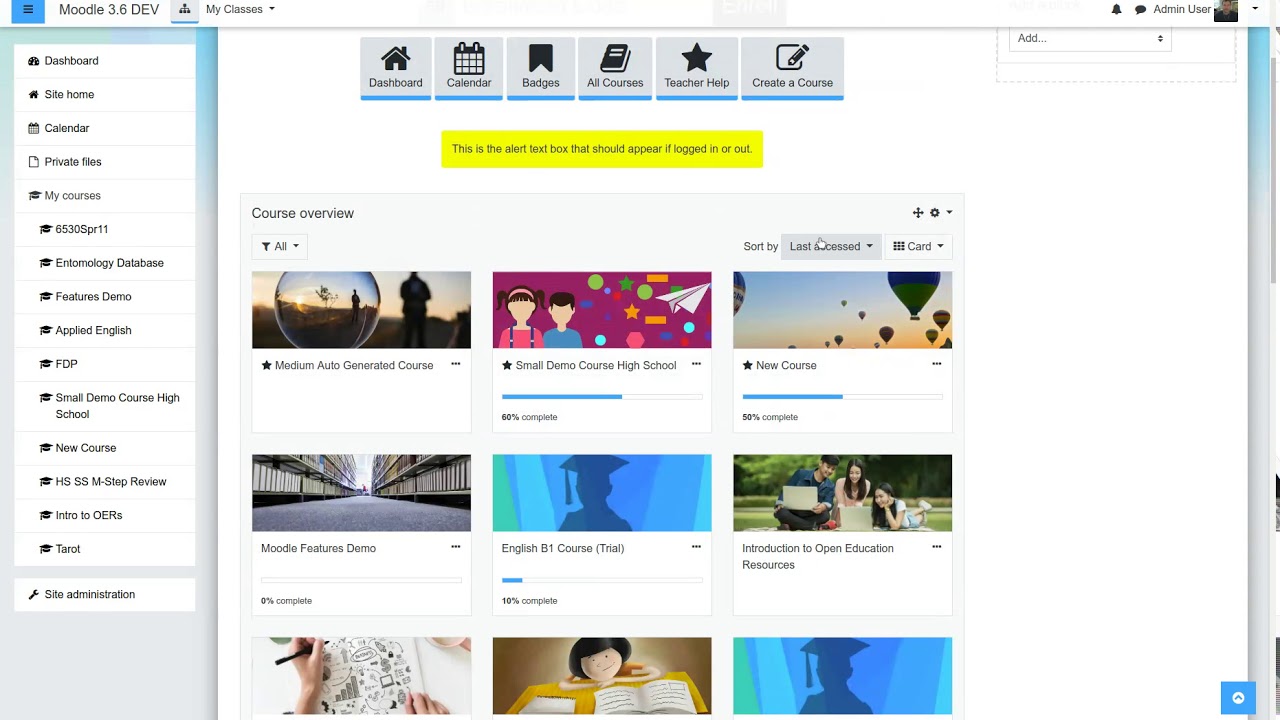Open Calendar in the side navigation
This screenshot has width=1280, height=720.
pos(105,128)
